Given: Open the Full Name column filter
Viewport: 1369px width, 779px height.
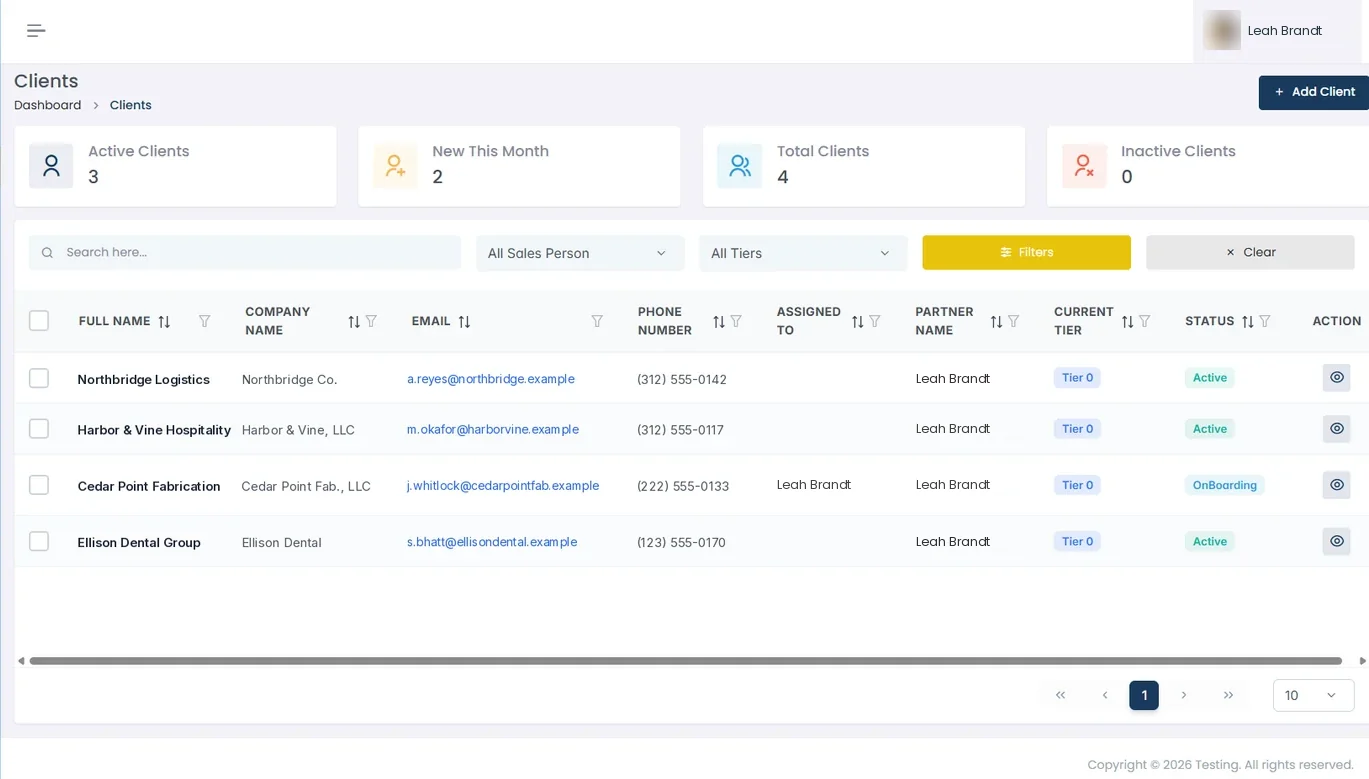Looking at the screenshot, I should (x=205, y=321).
